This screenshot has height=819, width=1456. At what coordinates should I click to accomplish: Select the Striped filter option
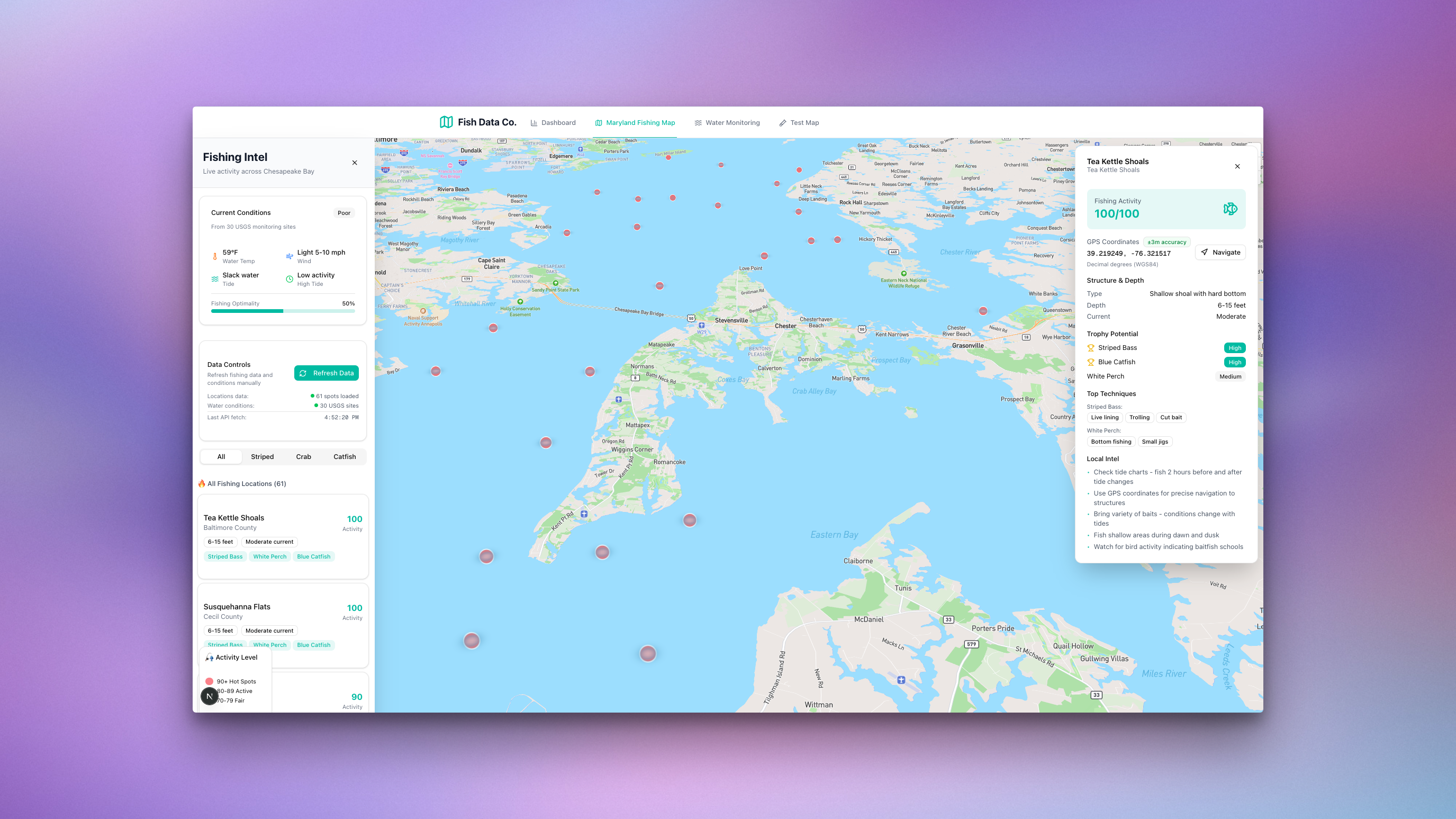[263, 457]
